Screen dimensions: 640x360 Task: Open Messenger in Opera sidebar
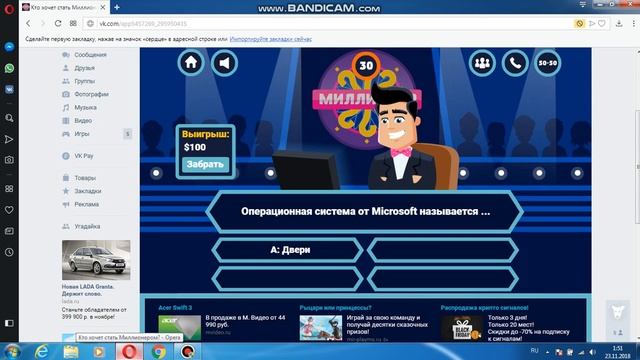click(9, 47)
